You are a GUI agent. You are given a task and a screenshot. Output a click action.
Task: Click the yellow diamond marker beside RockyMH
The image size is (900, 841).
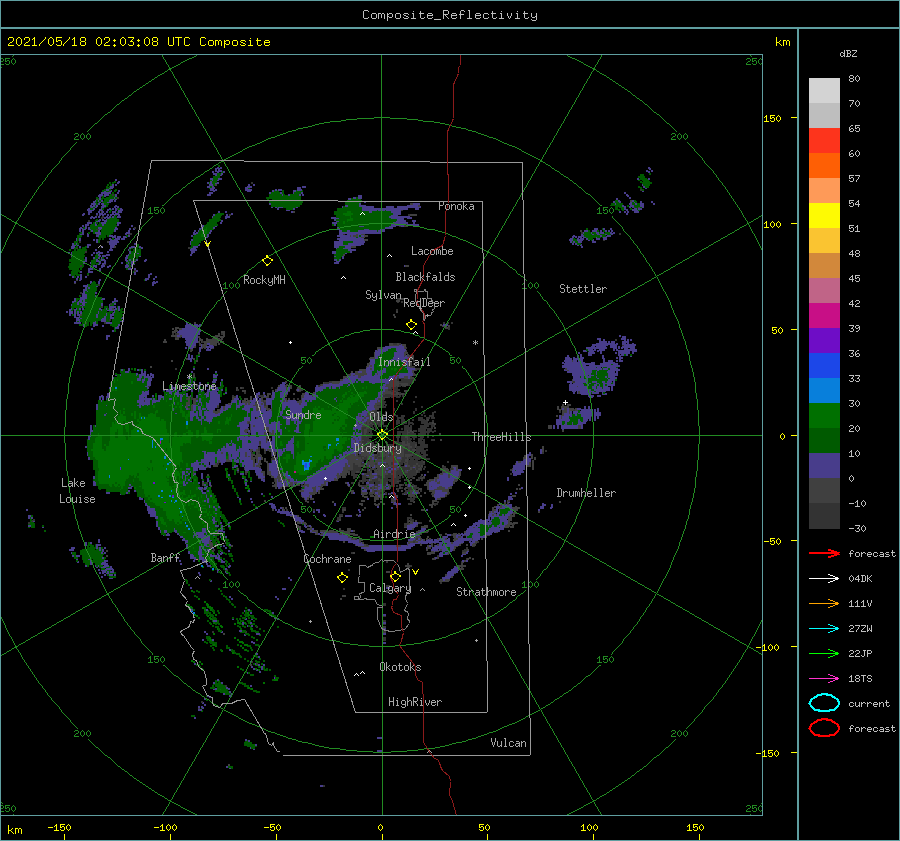click(x=267, y=261)
